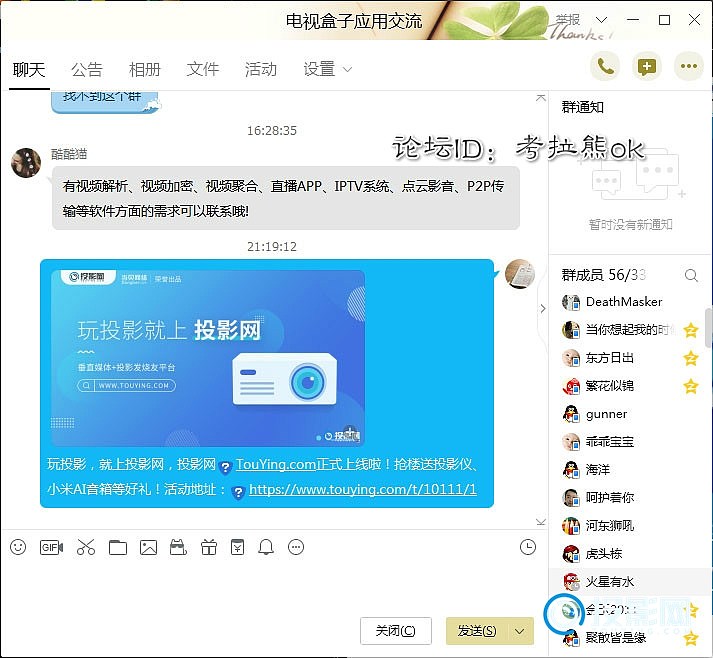Open the three-dots more menu
Image resolution: width=713 pixels, height=658 pixels.
tap(688, 67)
